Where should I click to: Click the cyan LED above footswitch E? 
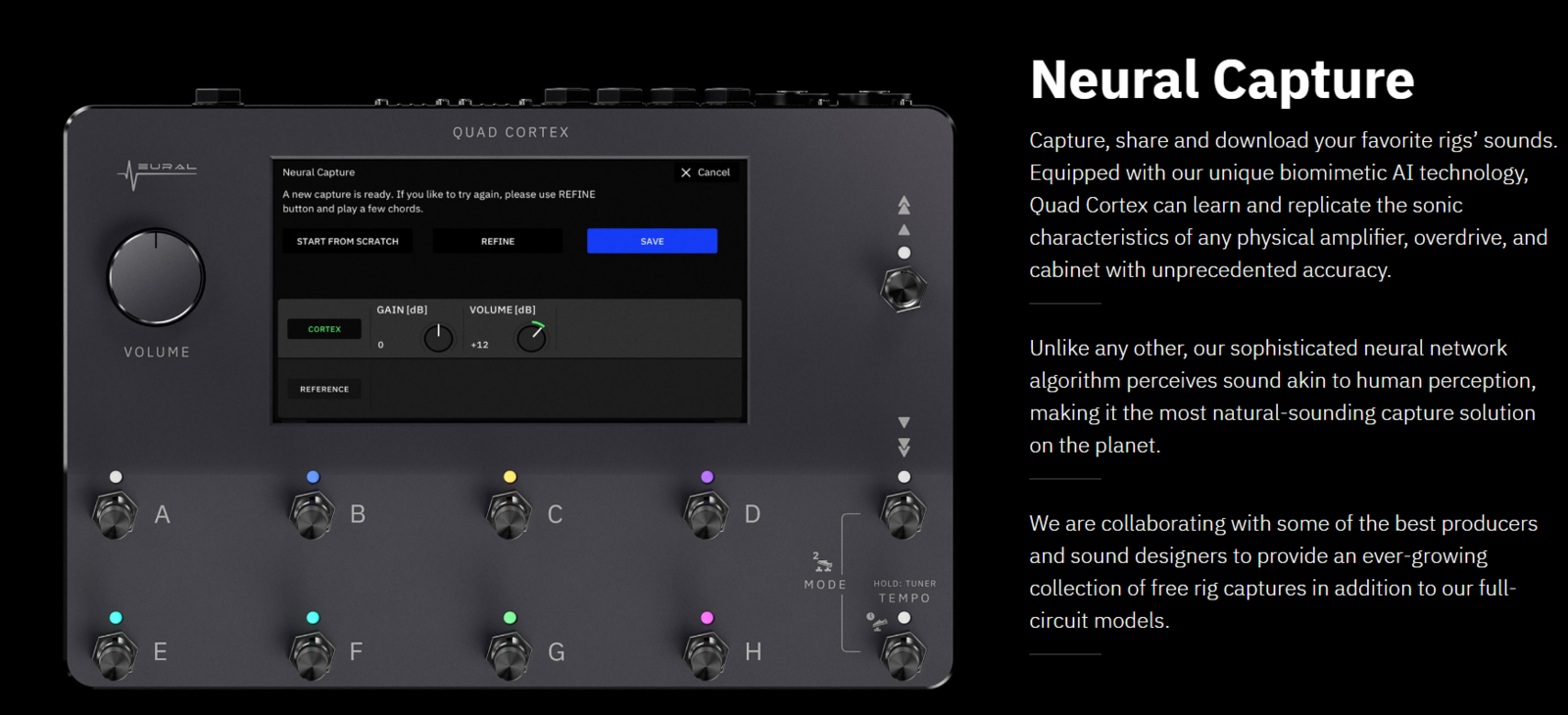coord(116,618)
